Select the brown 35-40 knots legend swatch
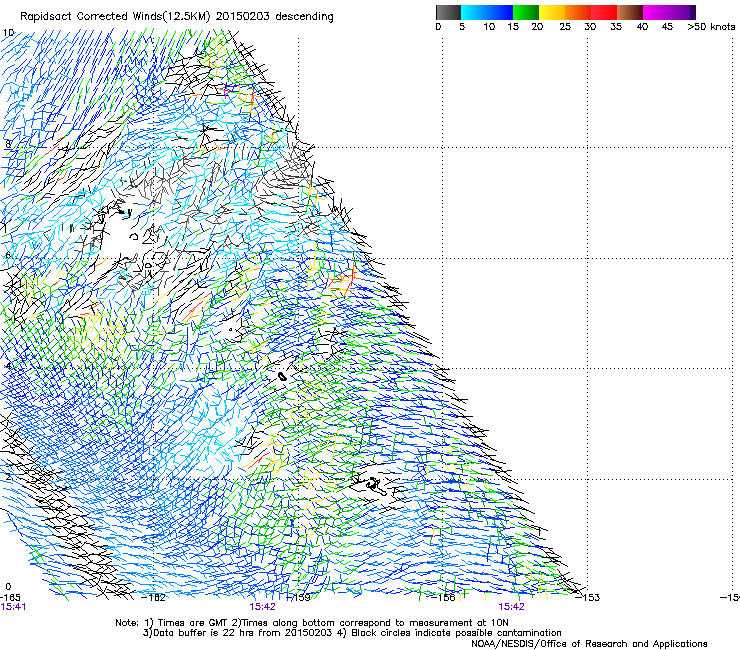 (x=630, y=12)
